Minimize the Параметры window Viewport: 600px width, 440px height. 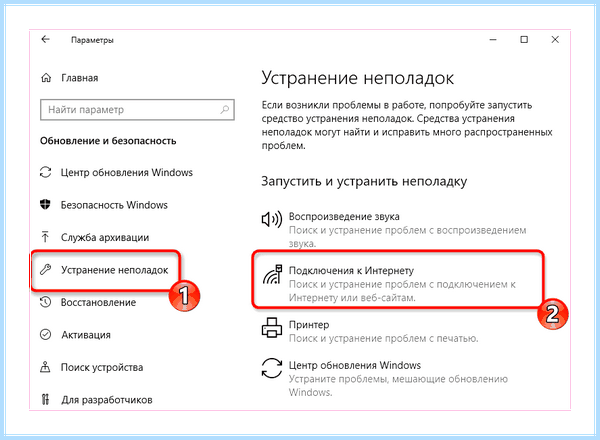pos(493,39)
